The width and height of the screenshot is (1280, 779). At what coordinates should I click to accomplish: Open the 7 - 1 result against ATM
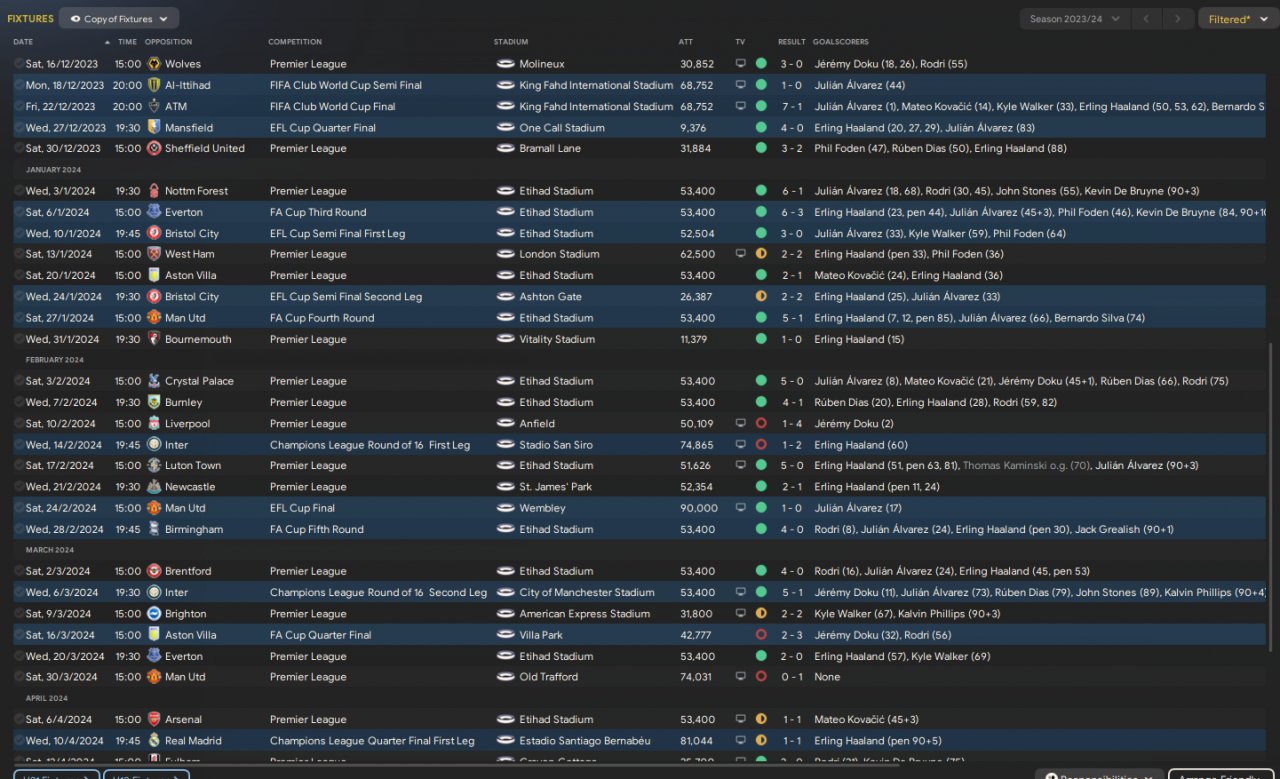click(x=791, y=106)
